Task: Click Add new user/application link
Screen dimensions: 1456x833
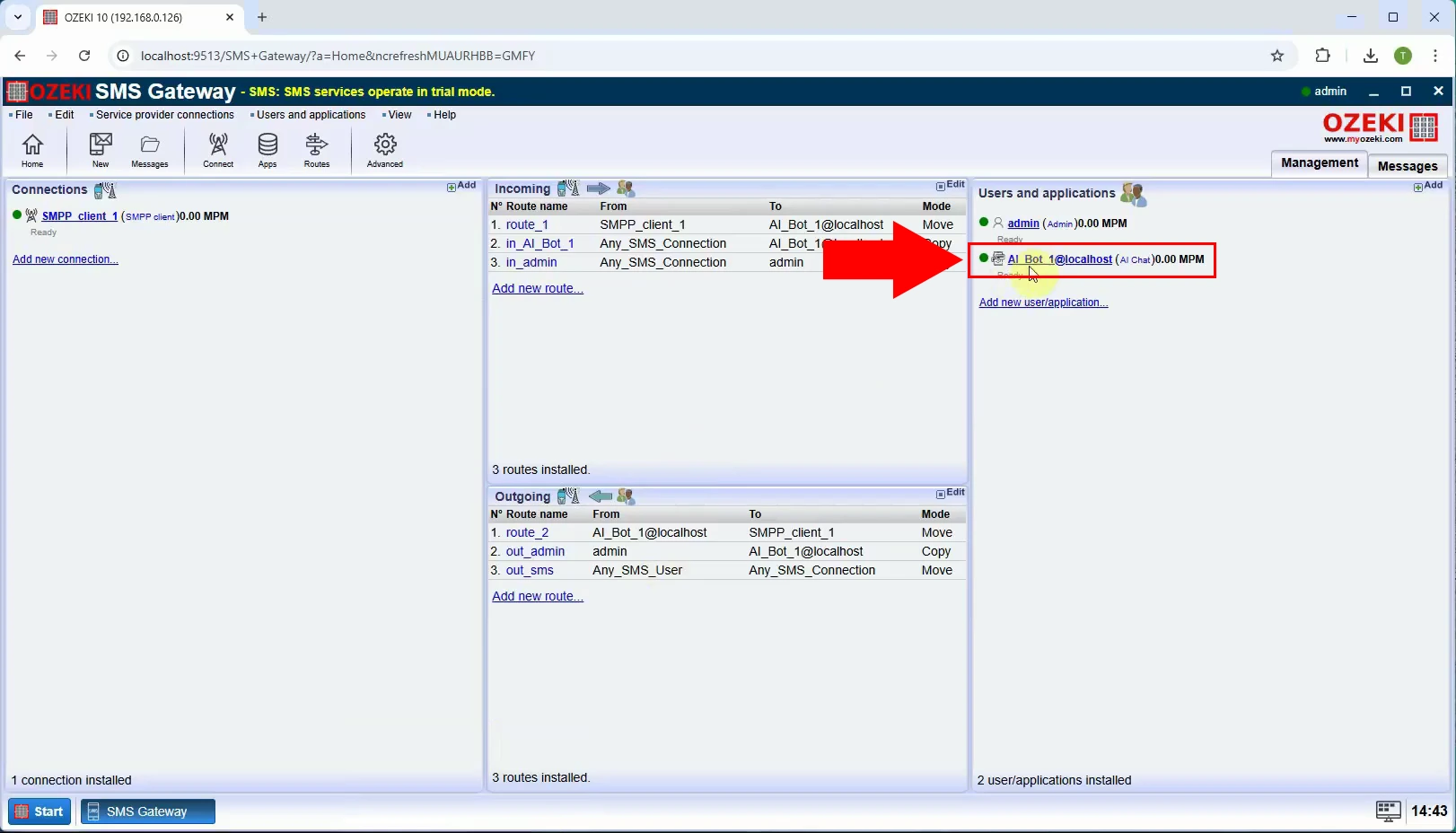Action: pyautogui.click(x=1043, y=303)
